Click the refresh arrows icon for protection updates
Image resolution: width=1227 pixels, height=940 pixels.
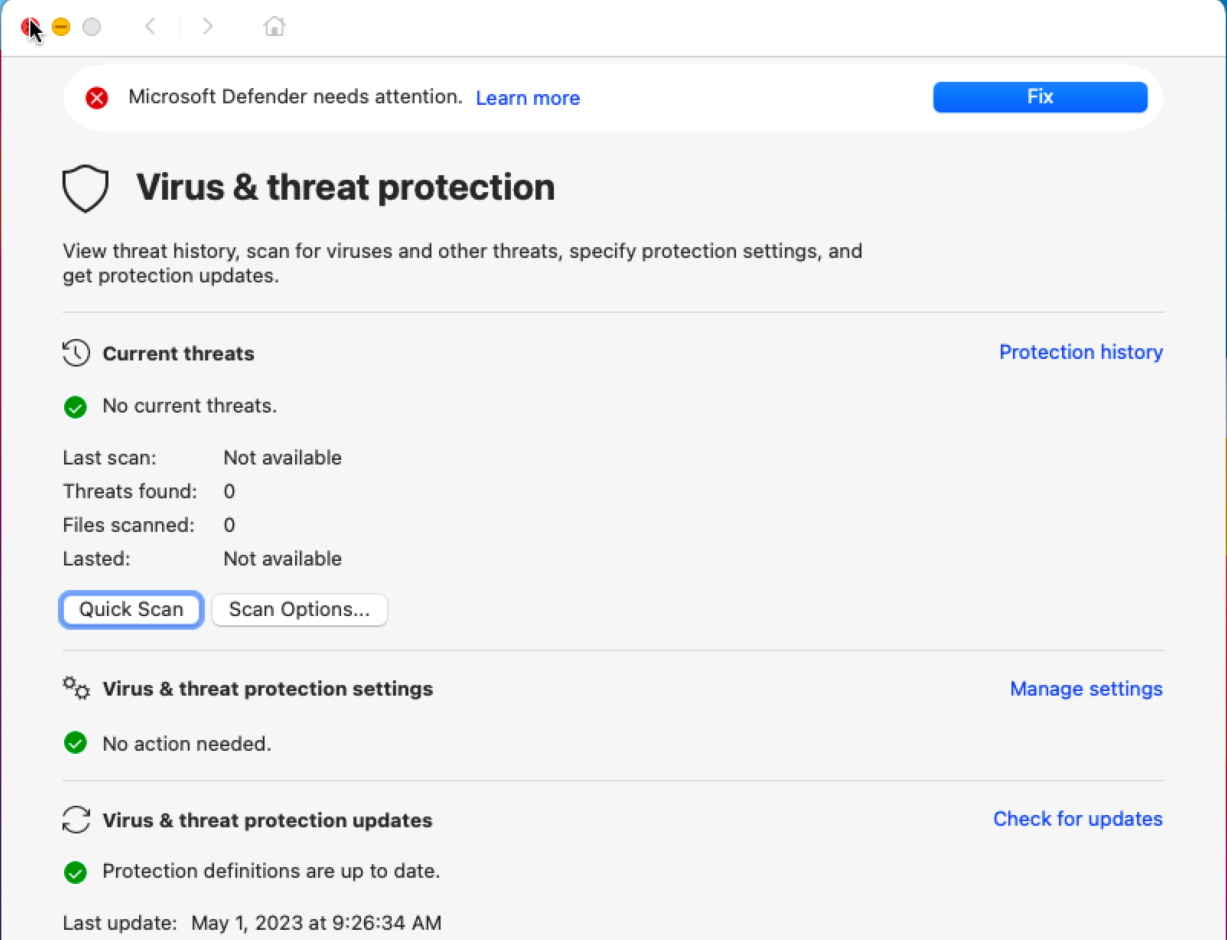click(76, 820)
